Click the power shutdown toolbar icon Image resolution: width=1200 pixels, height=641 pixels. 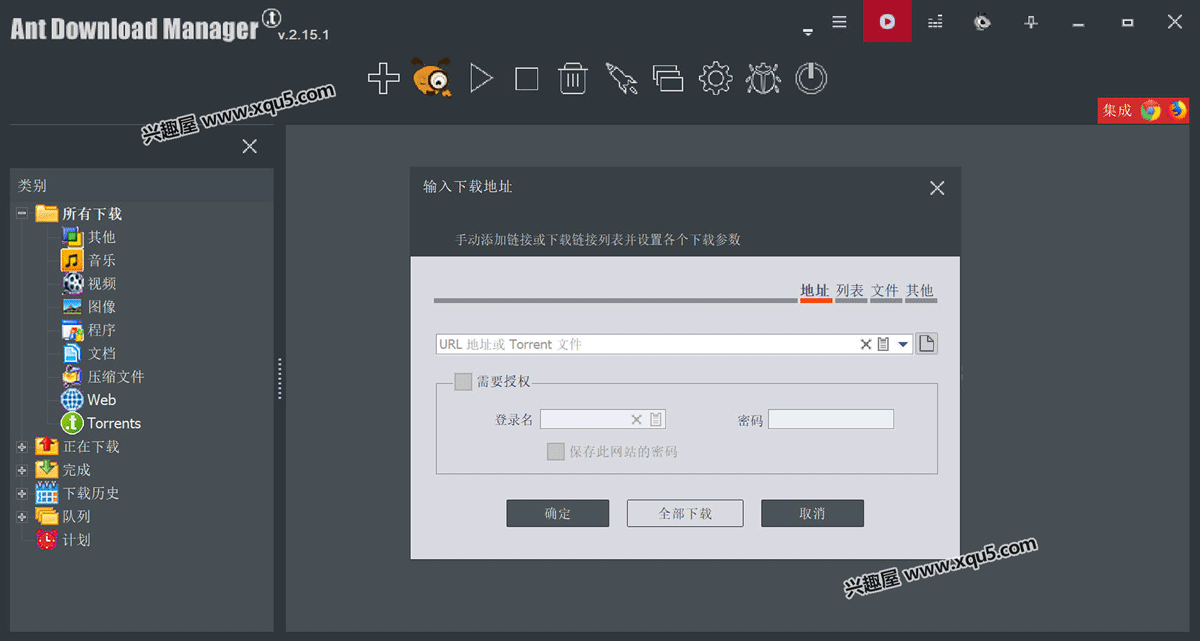811,78
